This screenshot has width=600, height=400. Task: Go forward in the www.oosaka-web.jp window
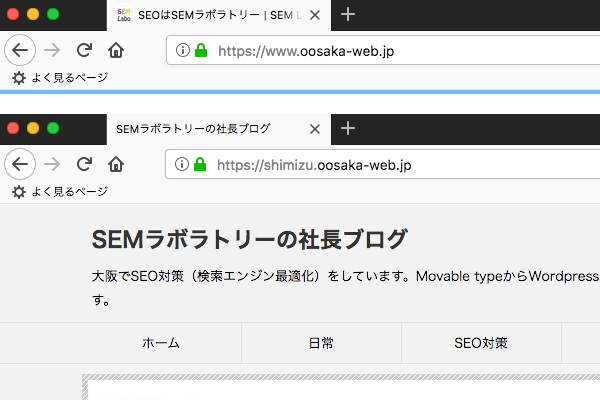(52, 50)
